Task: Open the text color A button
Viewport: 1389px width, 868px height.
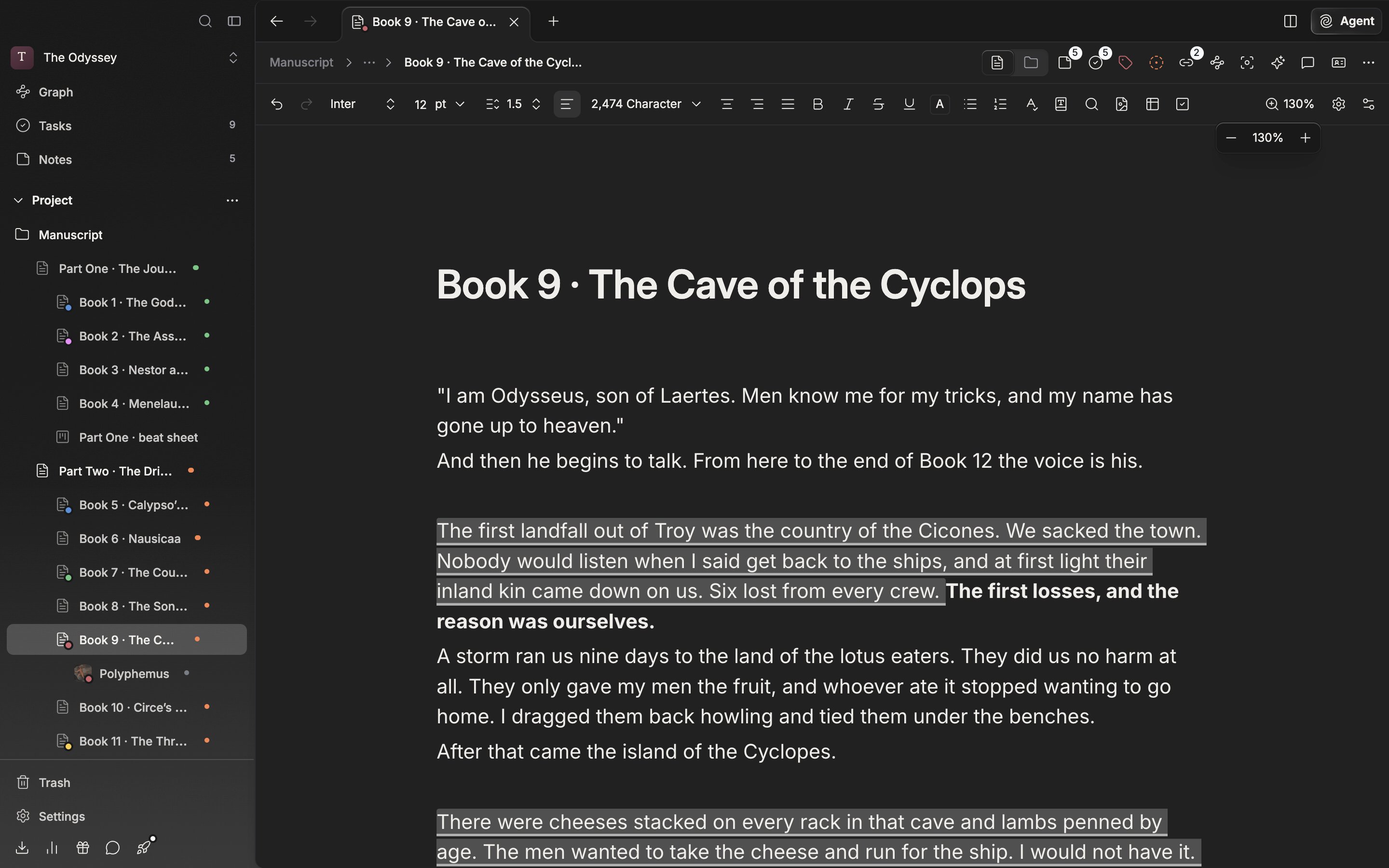Action: (x=940, y=104)
